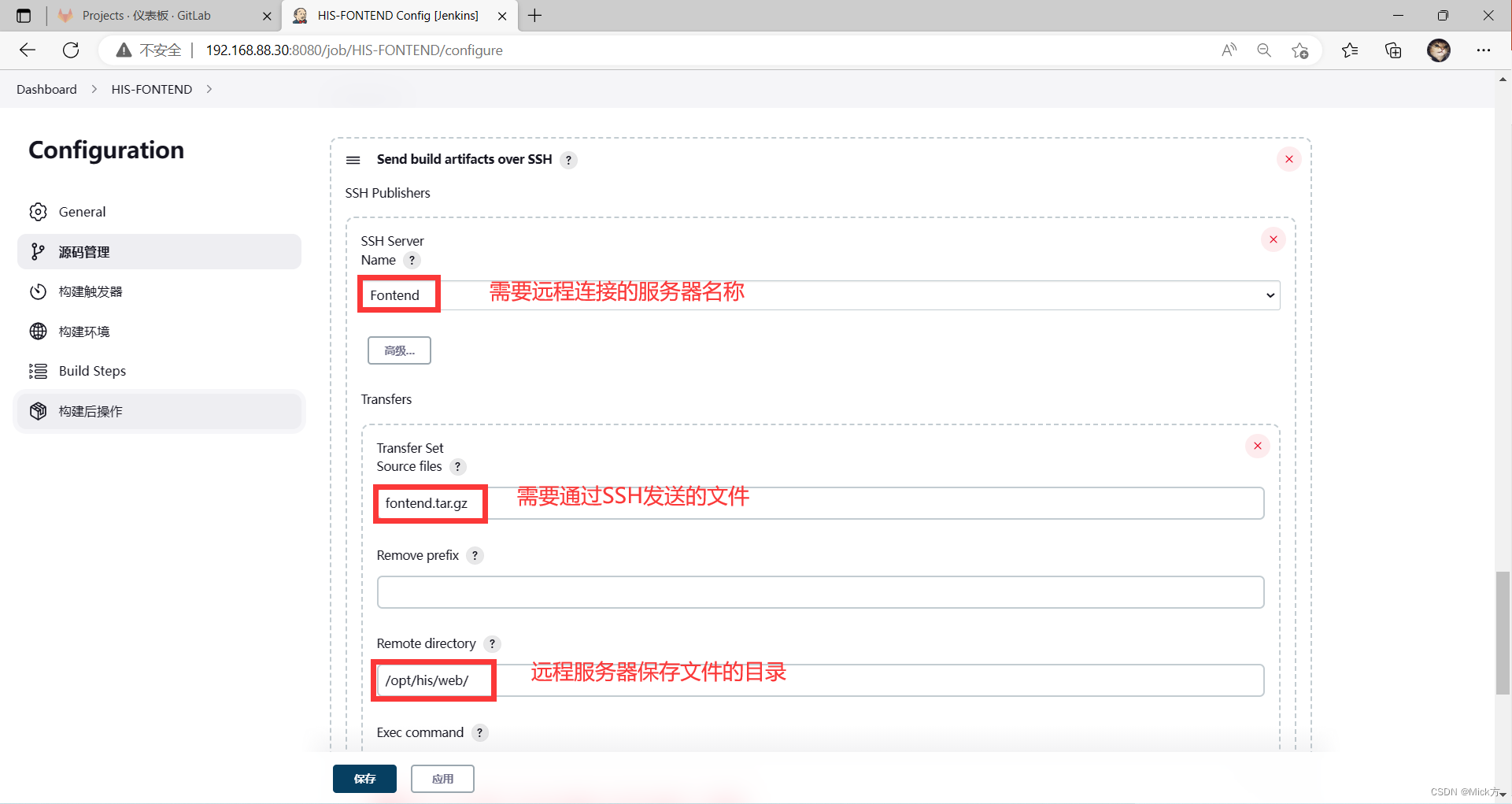Navigate to Dashboard via breadcrumb link
Image resolution: width=1512 pixels, height=804 pixels.
(46, 89)
